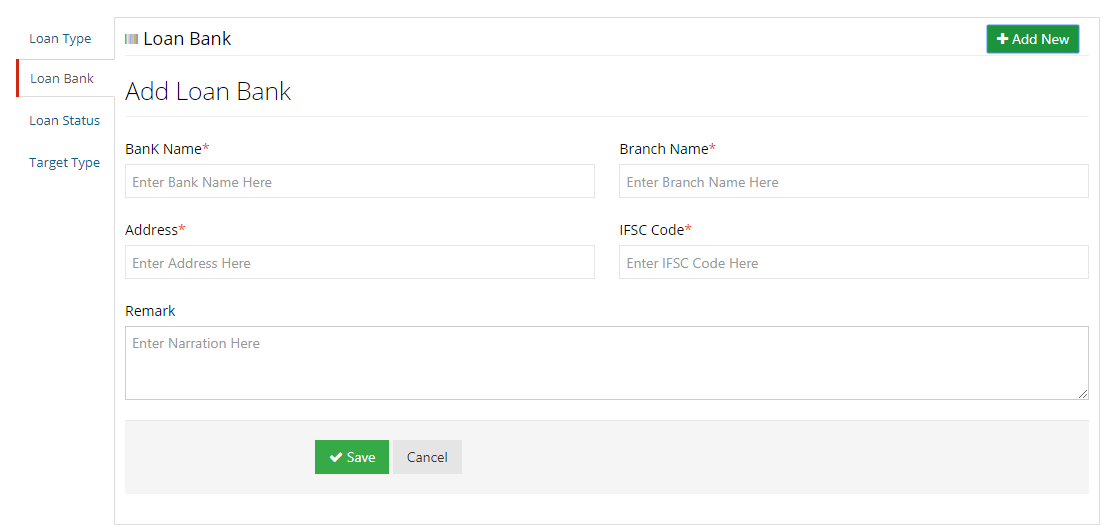The image size is (1114, 527).
Task: Go to the Target Type tab
Action: (x=64, y=162)
